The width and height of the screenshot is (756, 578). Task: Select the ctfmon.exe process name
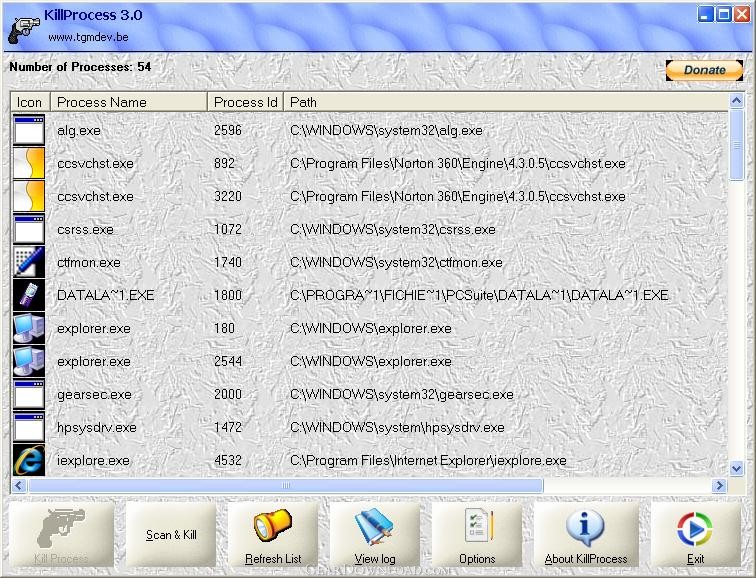(x=89, y=263)
